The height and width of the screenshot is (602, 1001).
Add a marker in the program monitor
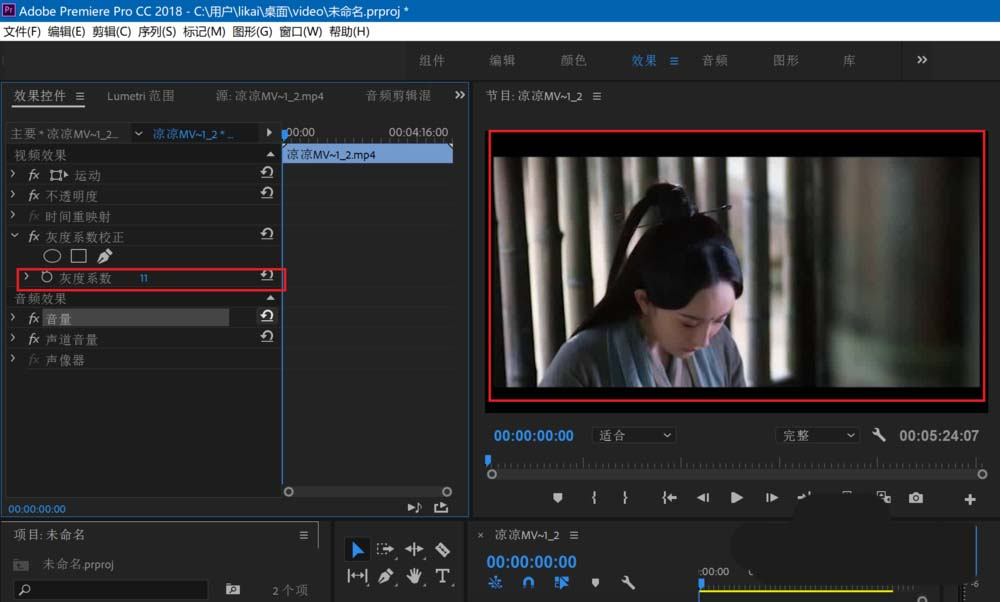558,497
